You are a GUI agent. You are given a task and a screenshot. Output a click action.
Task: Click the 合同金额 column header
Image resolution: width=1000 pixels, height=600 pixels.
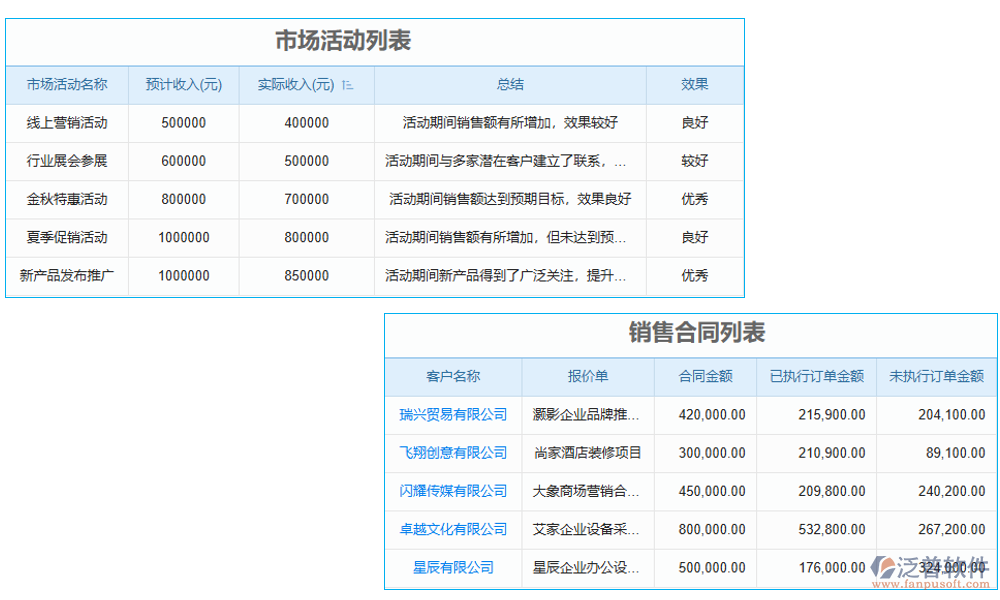pos(705,377)
